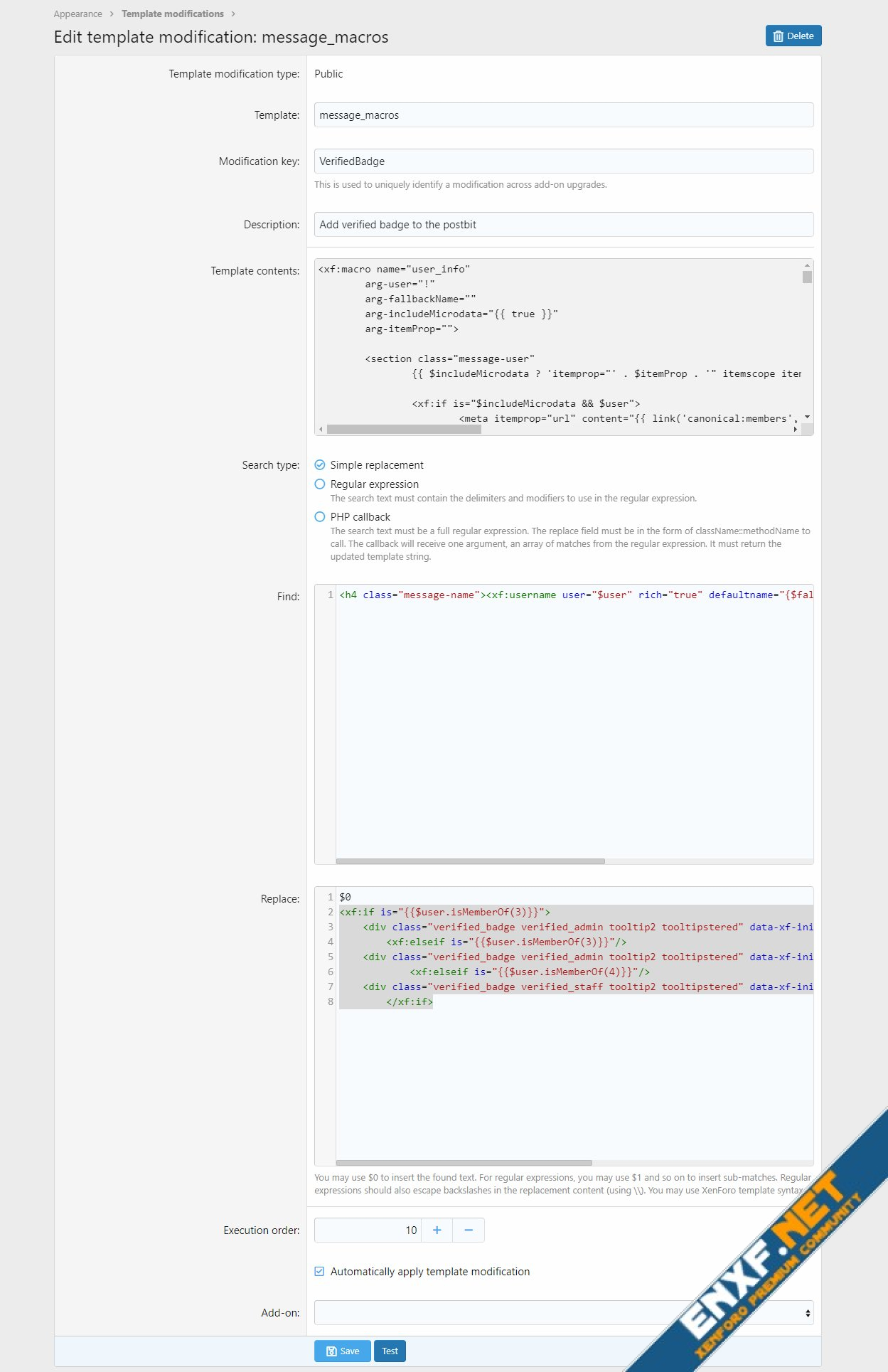Click the Replace editor horizontal scrollbar
The image size is (888, 1372).
point(464,1163)
